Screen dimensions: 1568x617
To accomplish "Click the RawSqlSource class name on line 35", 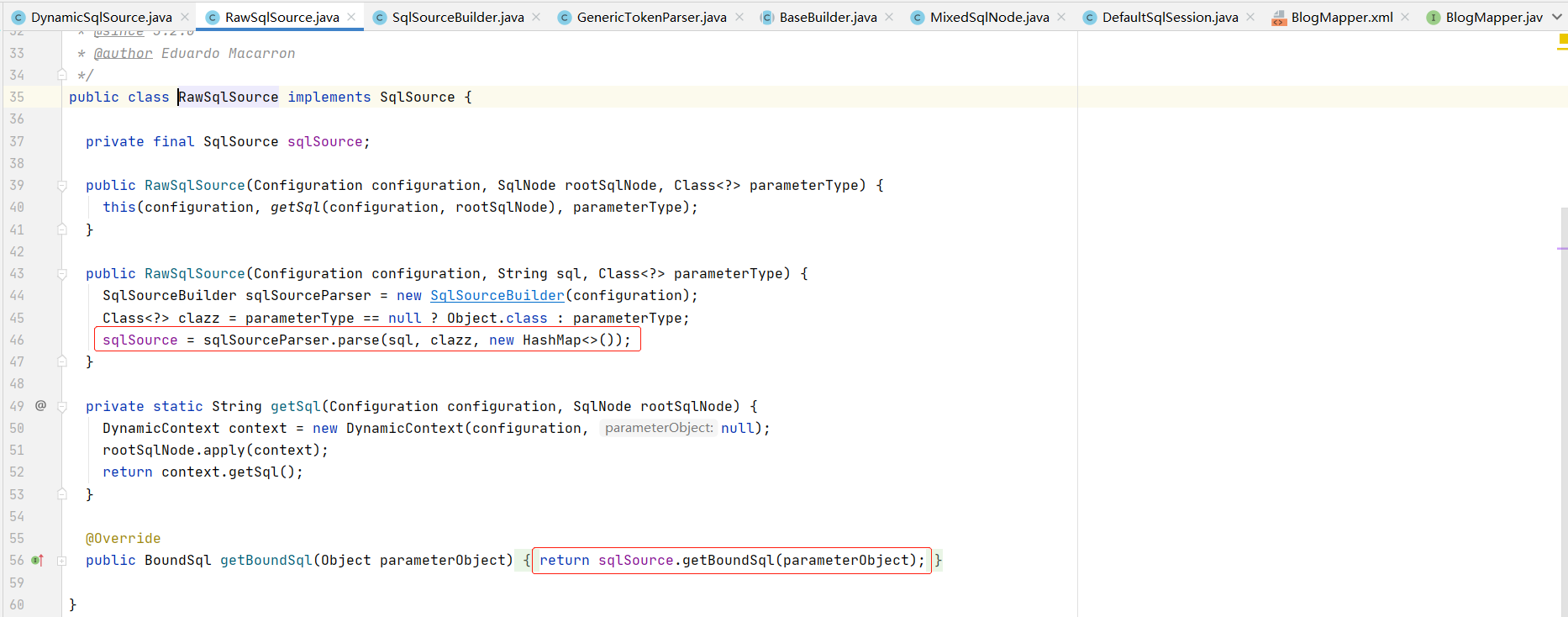I will (229, 97).
